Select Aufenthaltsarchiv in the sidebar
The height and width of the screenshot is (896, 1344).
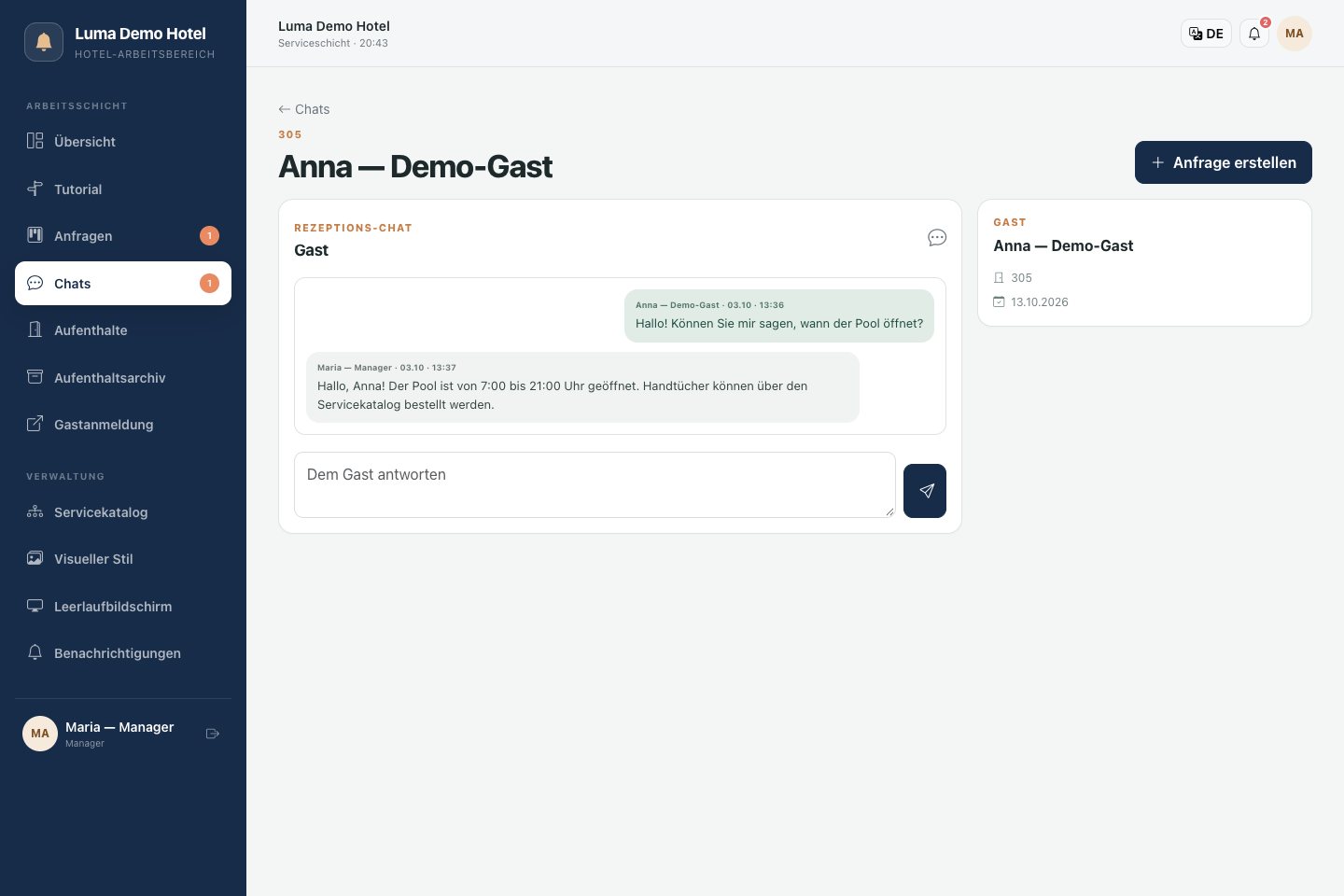(123, 377)
